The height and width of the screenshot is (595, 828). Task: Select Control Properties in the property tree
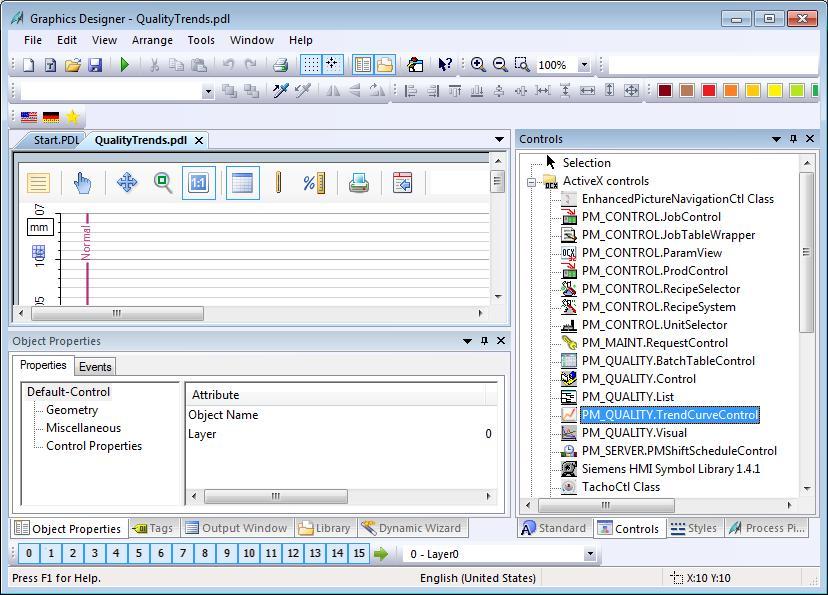pos(94,446)
